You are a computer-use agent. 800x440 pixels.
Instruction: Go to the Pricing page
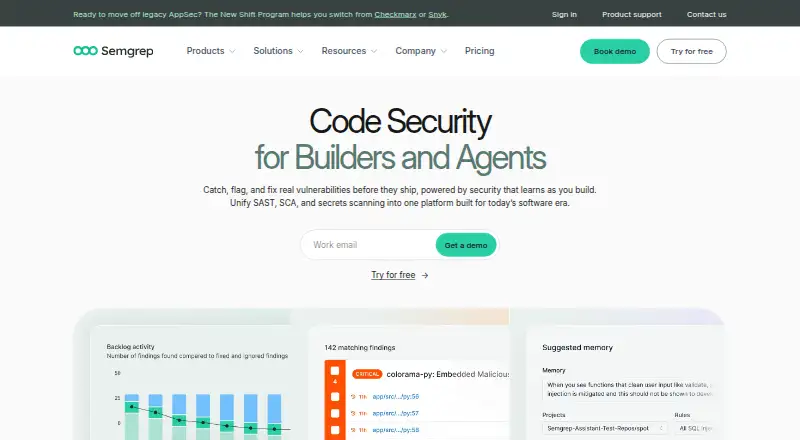tap(480, 51)
